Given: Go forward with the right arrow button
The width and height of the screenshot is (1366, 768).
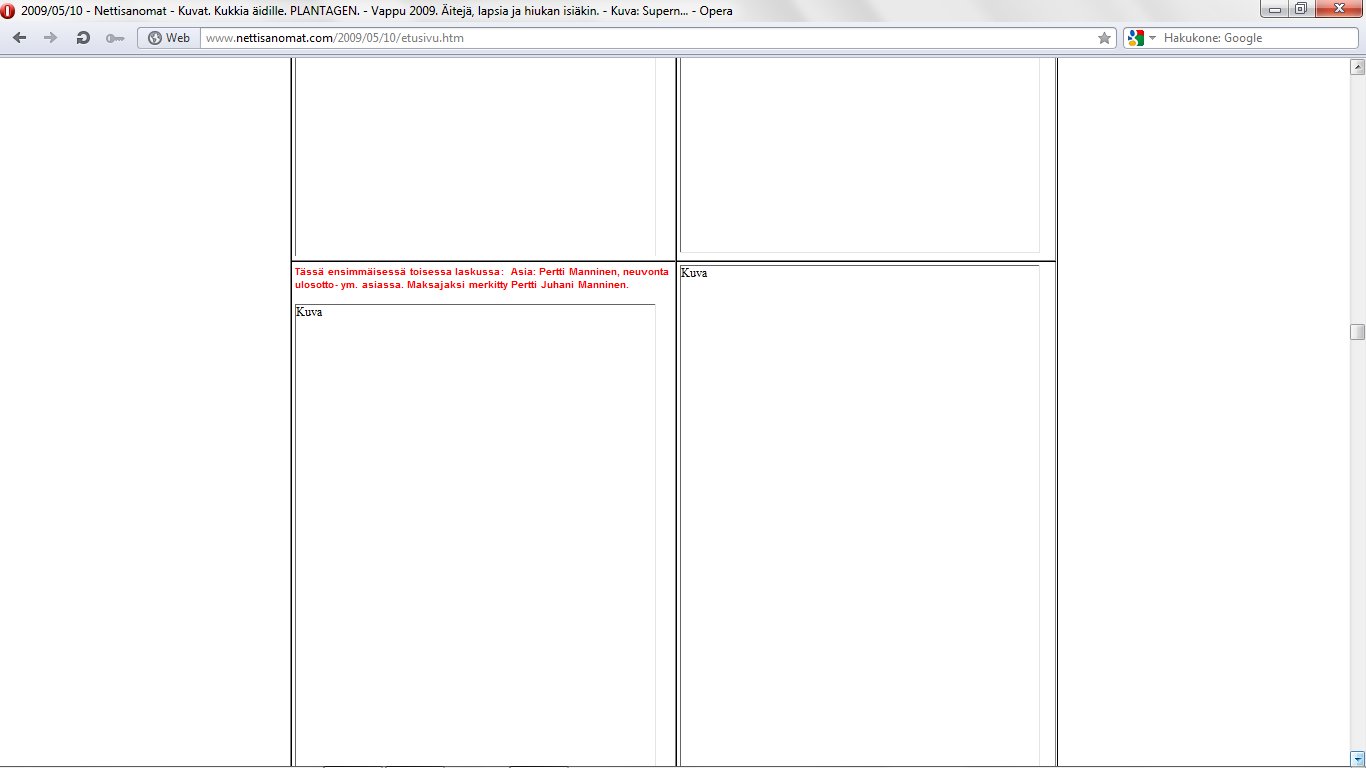Looking at the screenshot, I should (50, 38).
